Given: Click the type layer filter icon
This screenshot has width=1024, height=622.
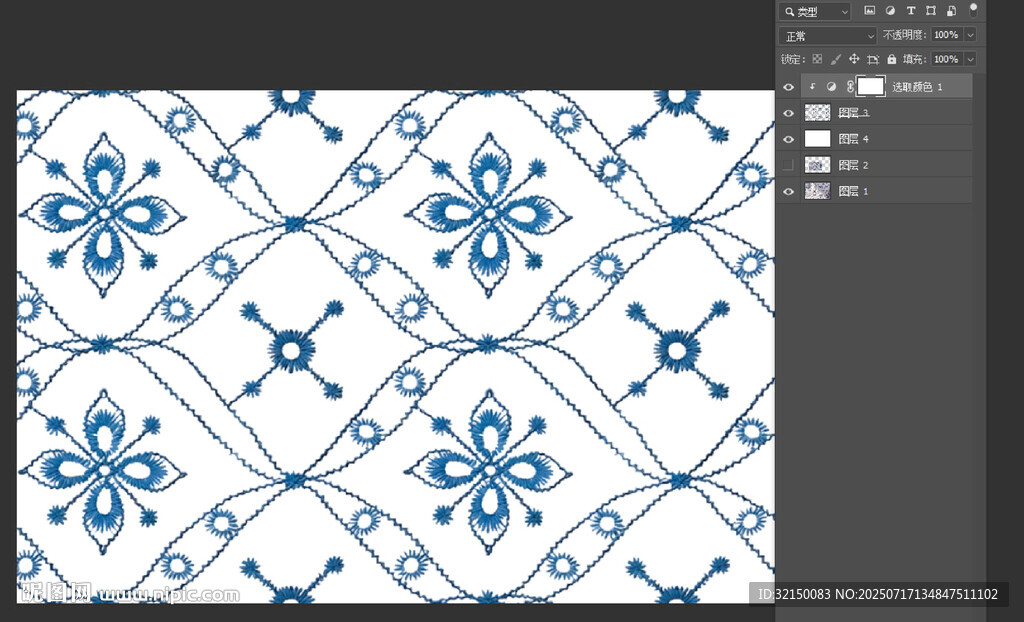Looking at the screenshot, I should pyautogui.click(x=910, y=10).
